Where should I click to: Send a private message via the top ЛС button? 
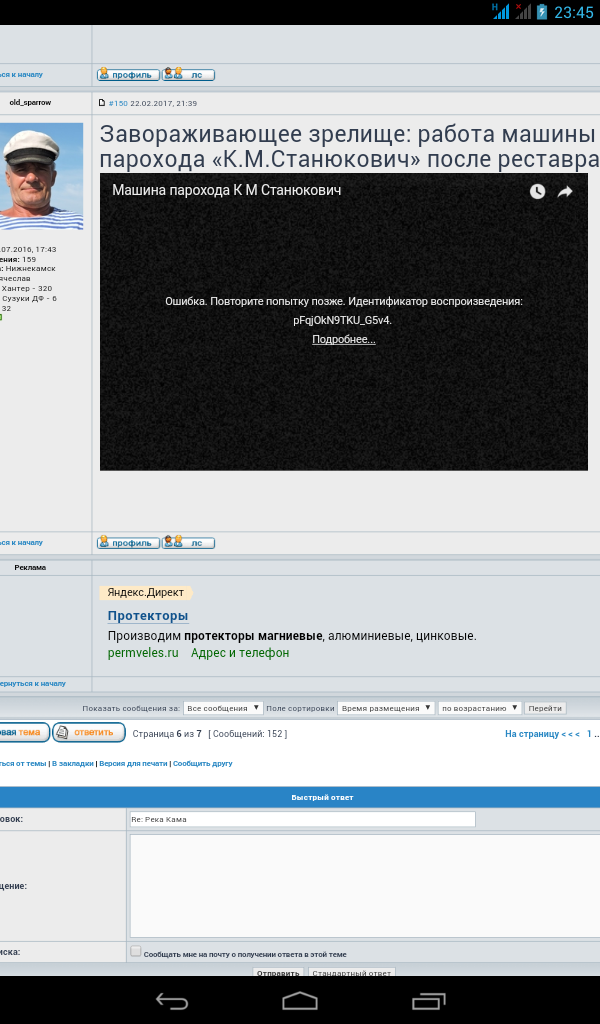pyautogui.click(x=190, y=74)
